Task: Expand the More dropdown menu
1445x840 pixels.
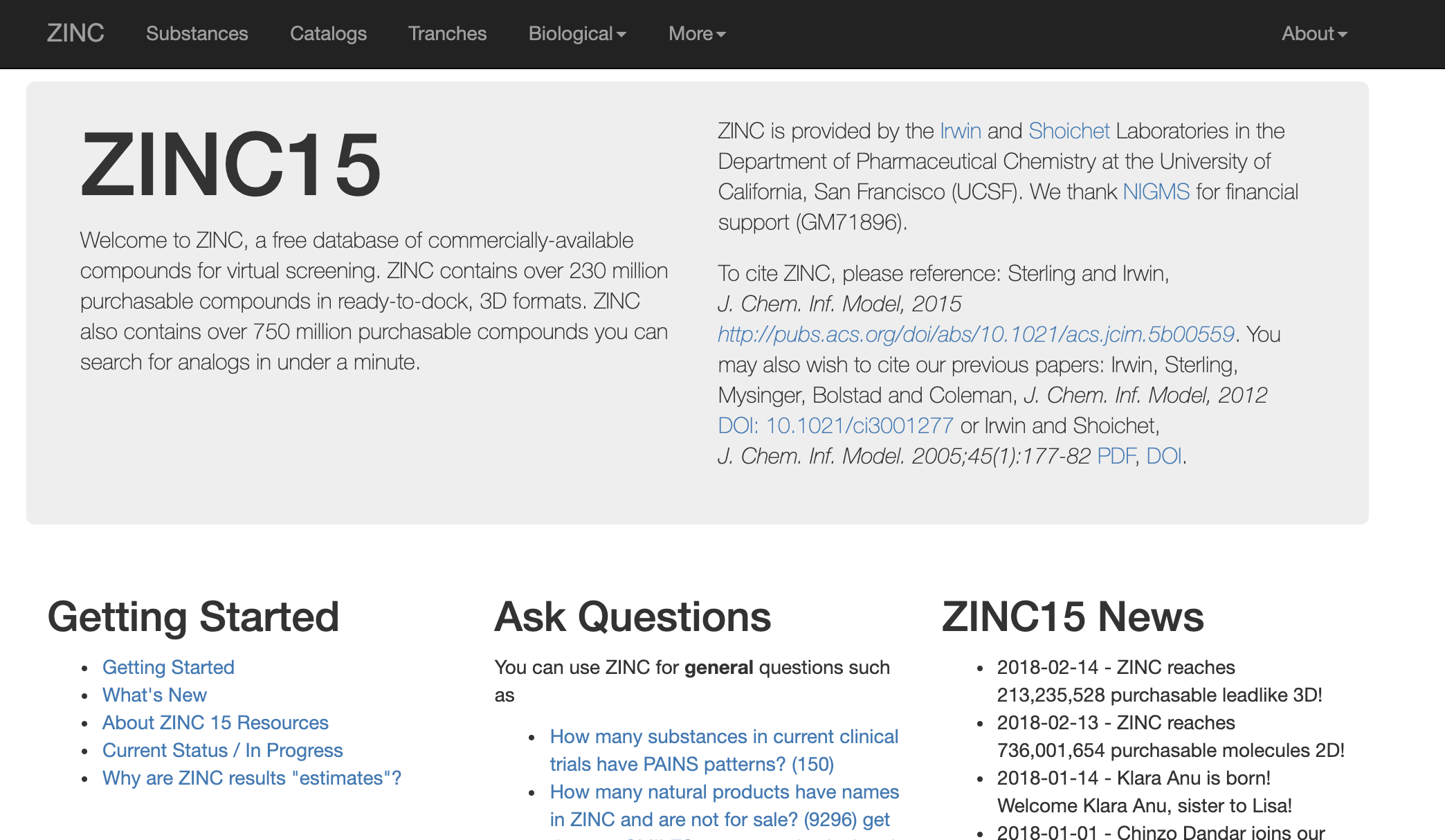Action: point(697,33)
